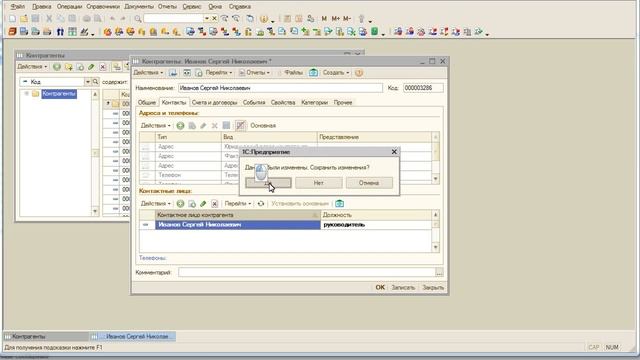Screen dimensions: 640x360
Task: Click the руководитель position cell
Action: pos(376,225)
